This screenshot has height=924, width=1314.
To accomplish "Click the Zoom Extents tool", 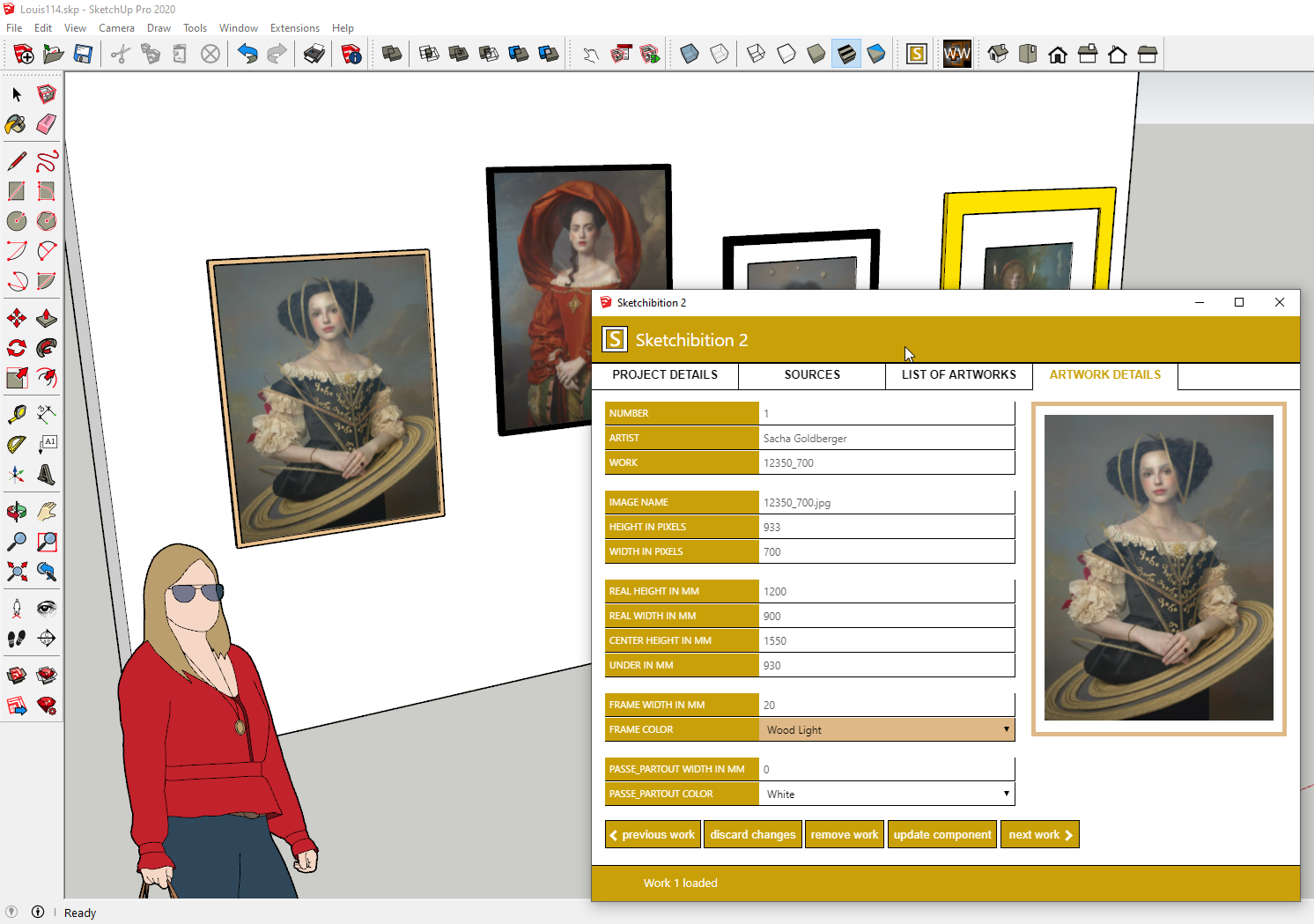I will tap(17, 572).
